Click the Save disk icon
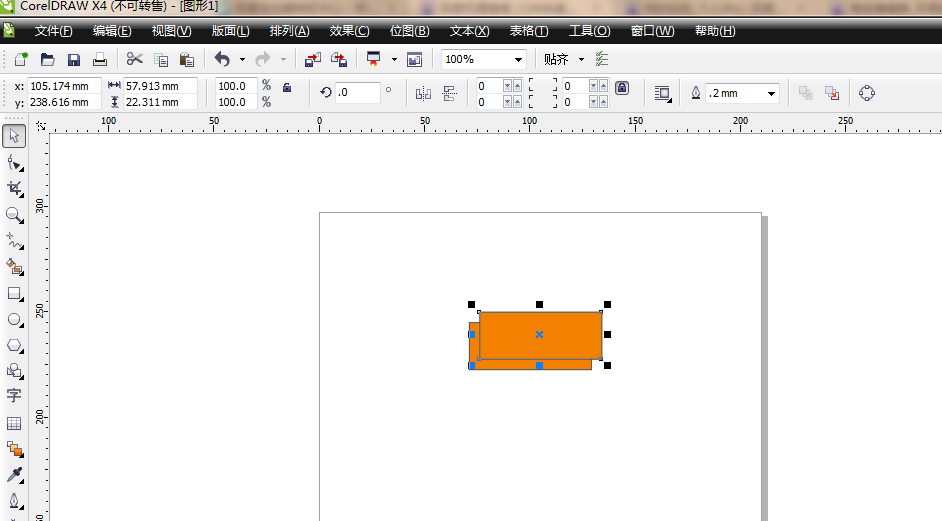The width and height of the screenshot is (942, 521). [x=73, y=60]
